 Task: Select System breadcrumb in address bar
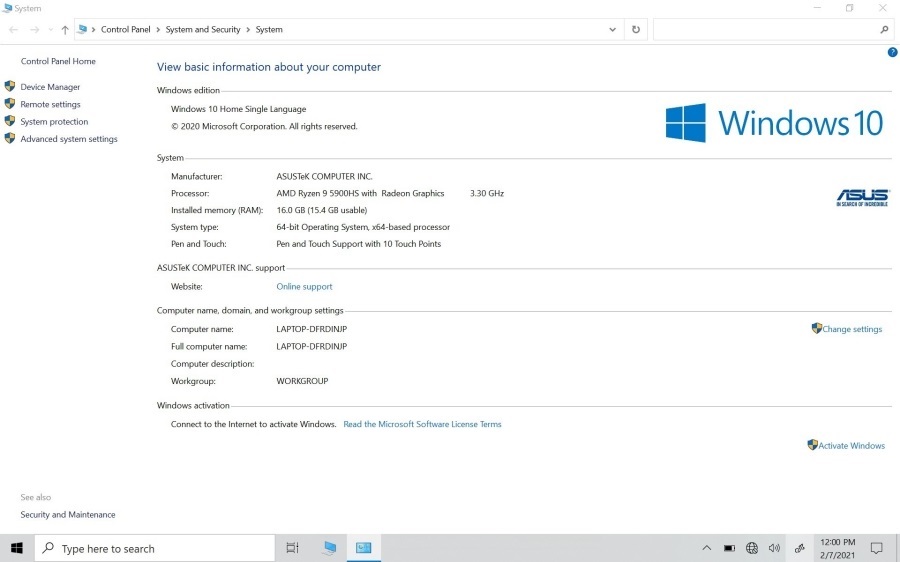tap(269, 29)
